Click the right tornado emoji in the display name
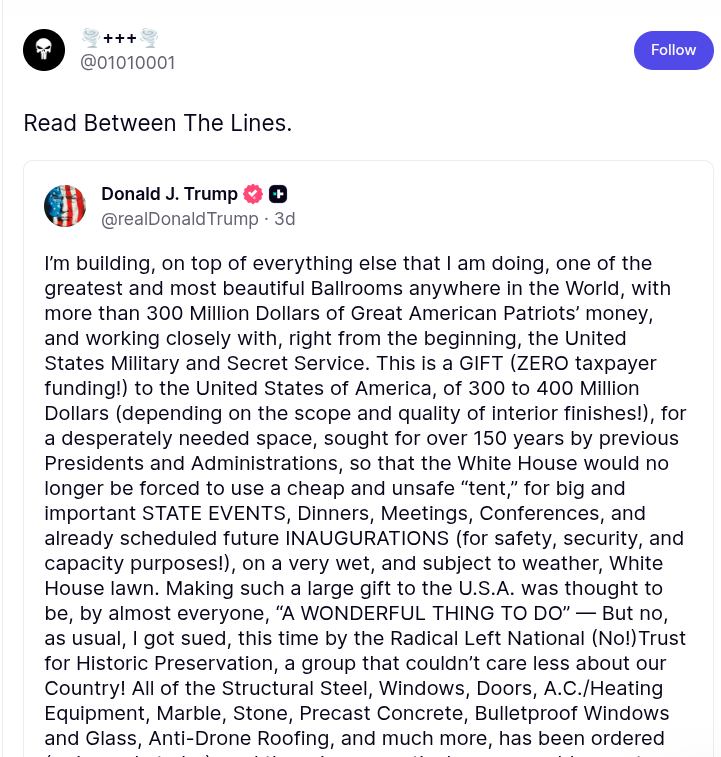The width and height of the screenshot is (721, 757). tap(149, 38)
